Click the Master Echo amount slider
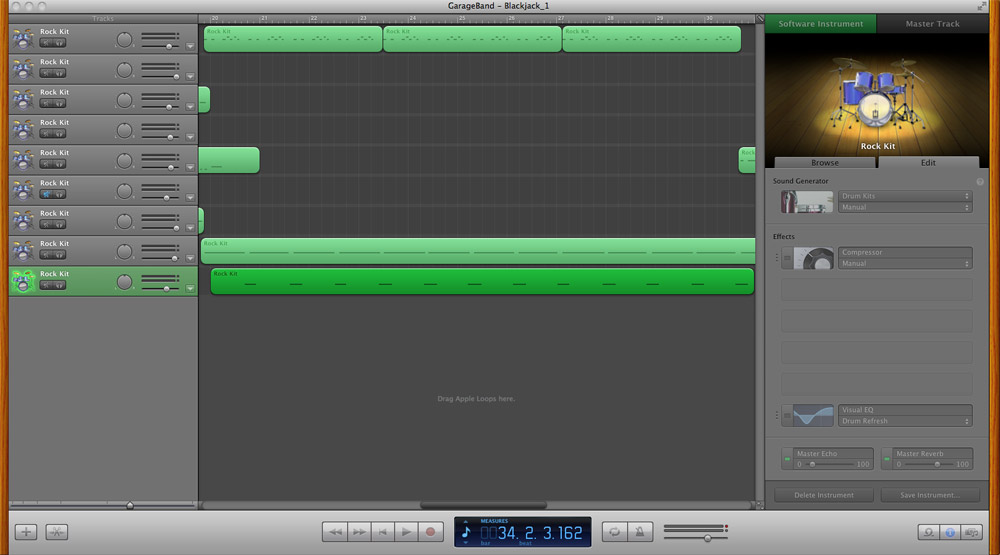The image size is (1000, 555). pyautogui.click(x=831, y=464)
